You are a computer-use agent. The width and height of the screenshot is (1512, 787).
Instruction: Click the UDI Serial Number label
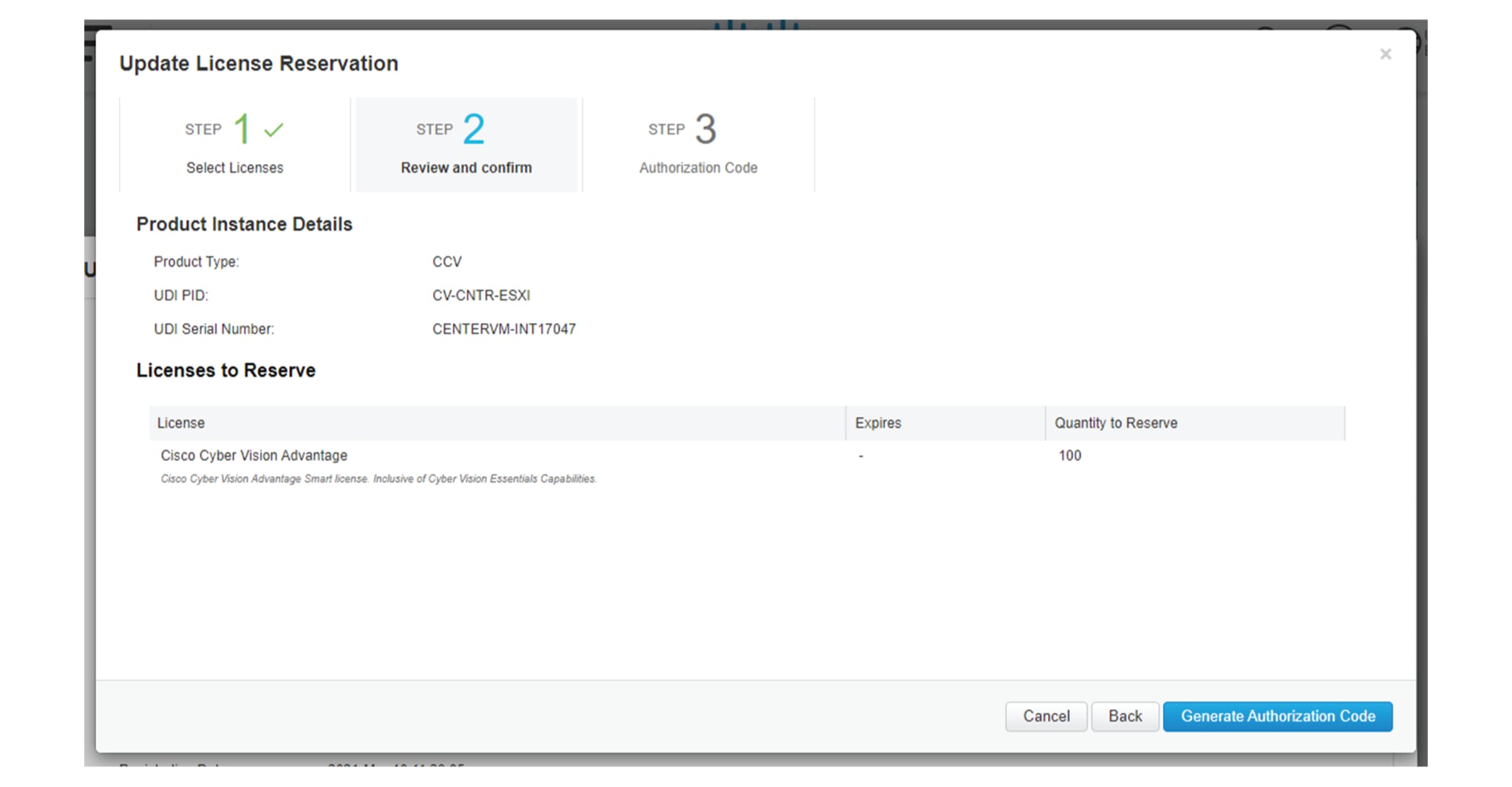(x=214, y=329)
